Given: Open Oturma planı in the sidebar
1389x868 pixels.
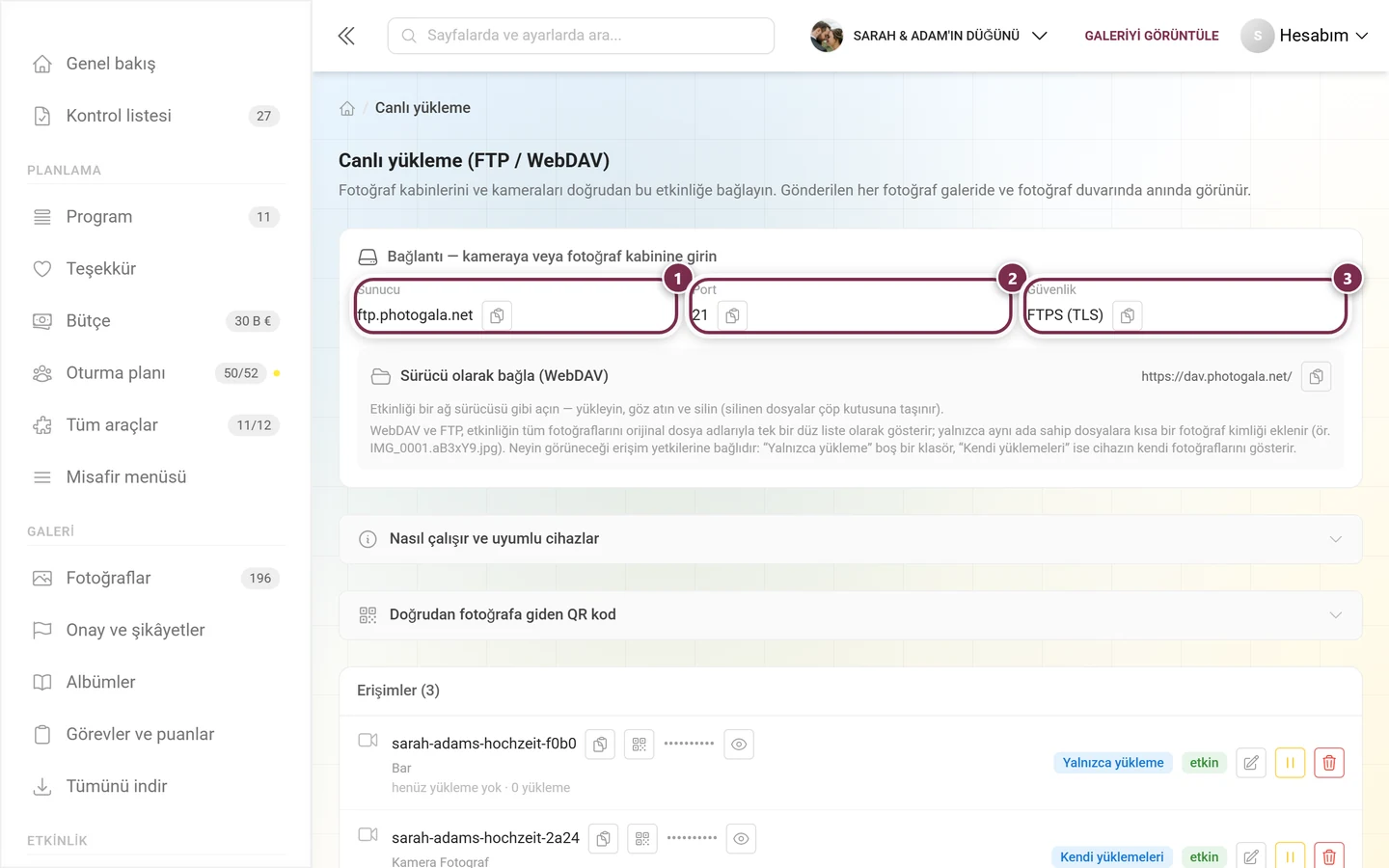Looking at the screenshot, I should (x=155, y=373).
